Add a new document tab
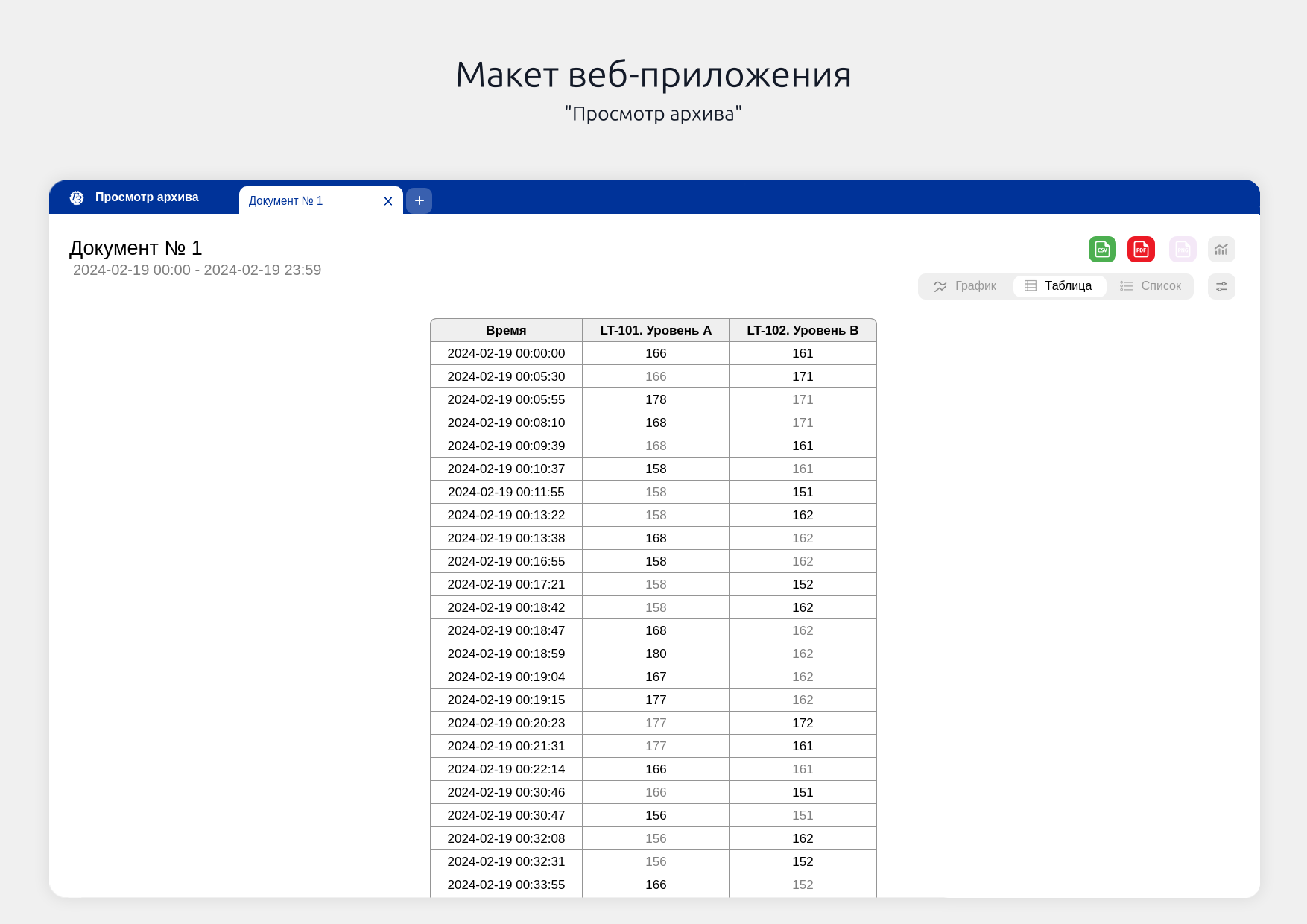The height and width of the screenshot is (924, 1307). coord(420,200)
